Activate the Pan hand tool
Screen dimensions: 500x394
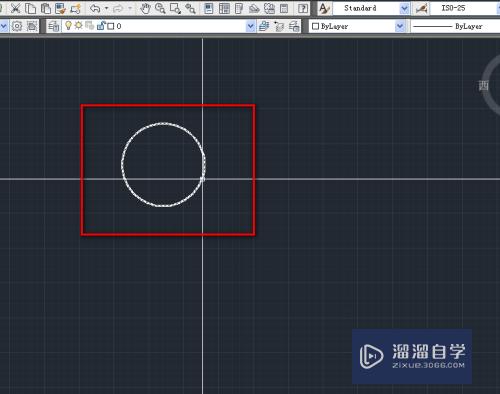[145, 8]
